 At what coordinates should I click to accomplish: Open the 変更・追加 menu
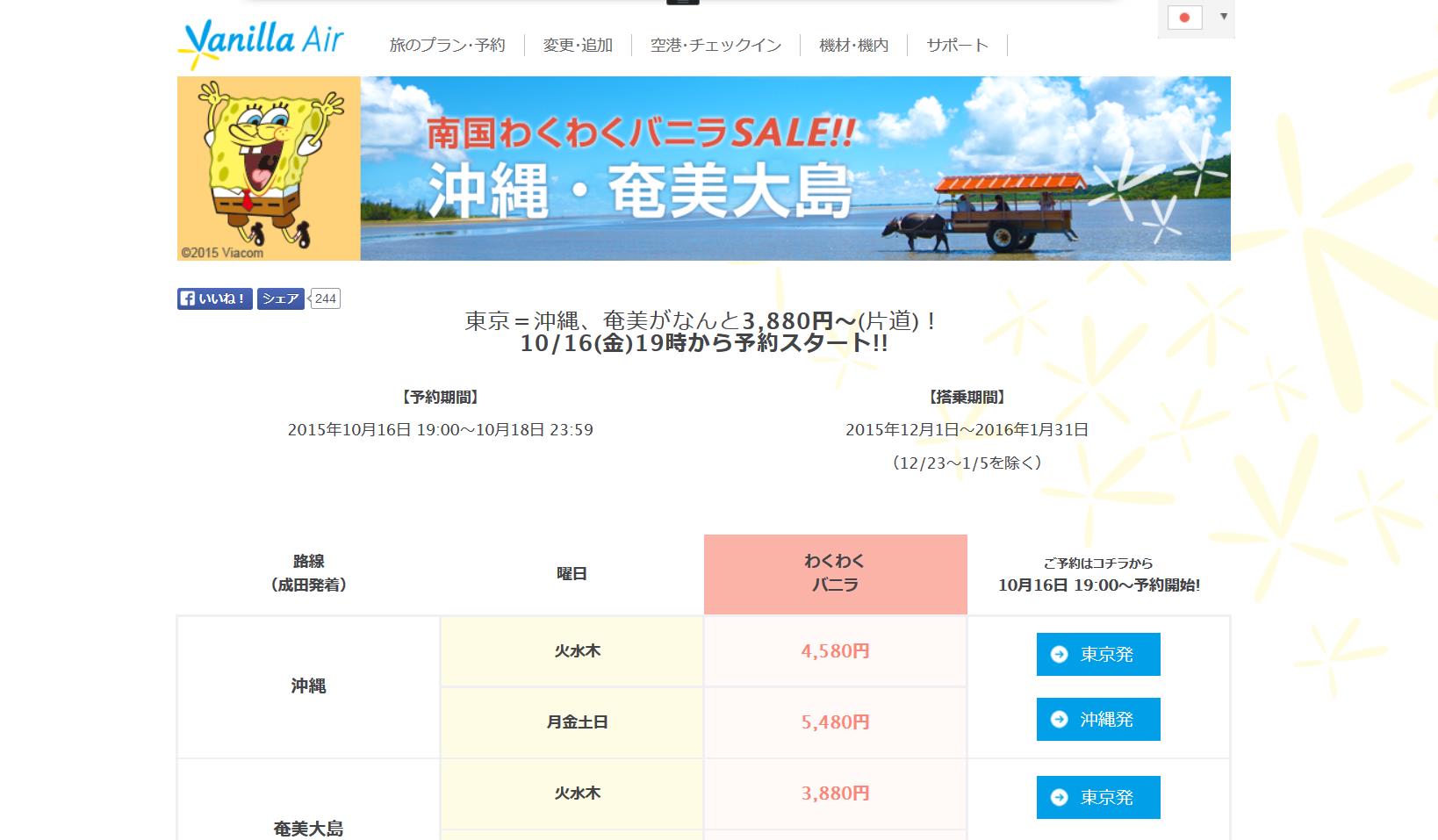point(578,45)
